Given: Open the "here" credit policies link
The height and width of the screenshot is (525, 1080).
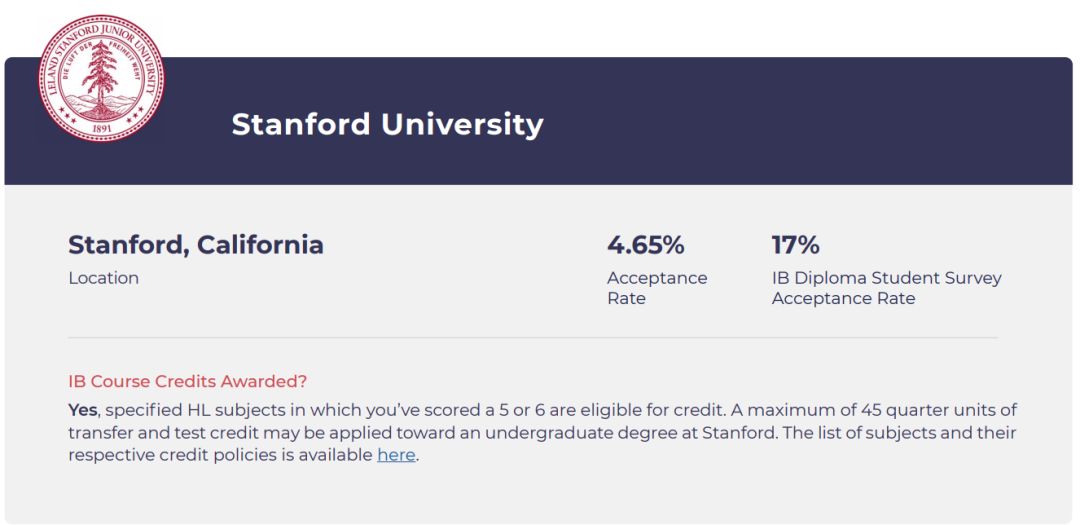Looking at the screenshot, I should 395,455.
